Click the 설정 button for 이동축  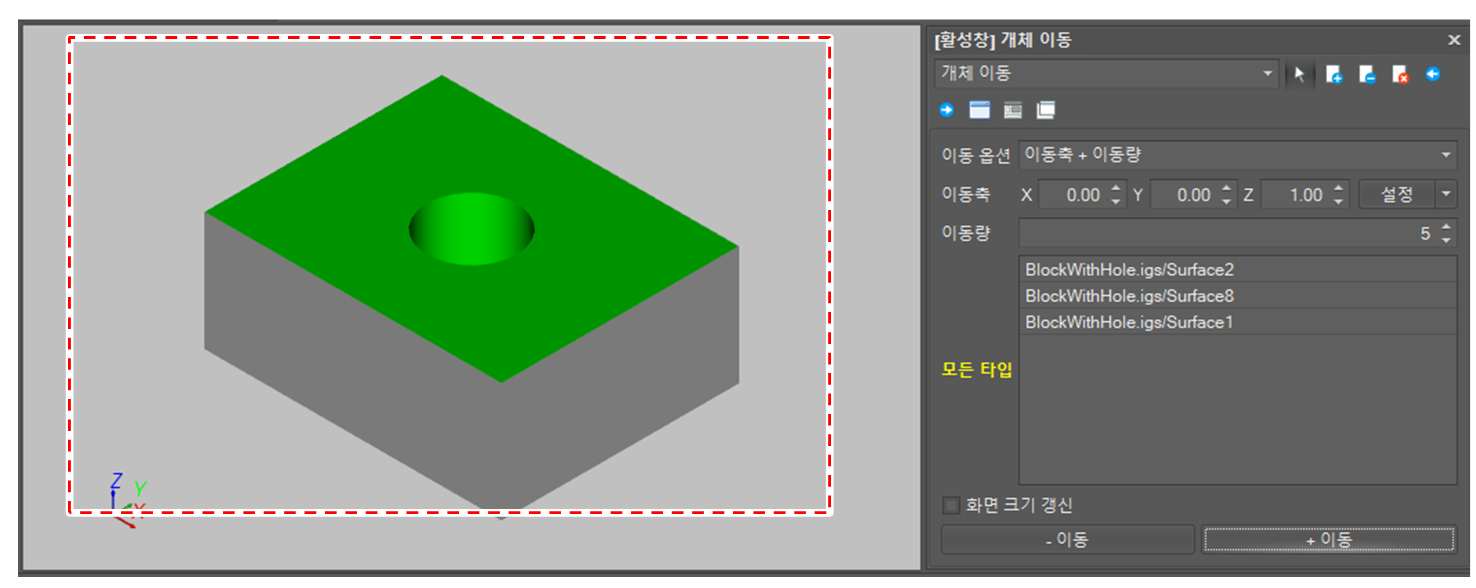[x=1396, y=194]
